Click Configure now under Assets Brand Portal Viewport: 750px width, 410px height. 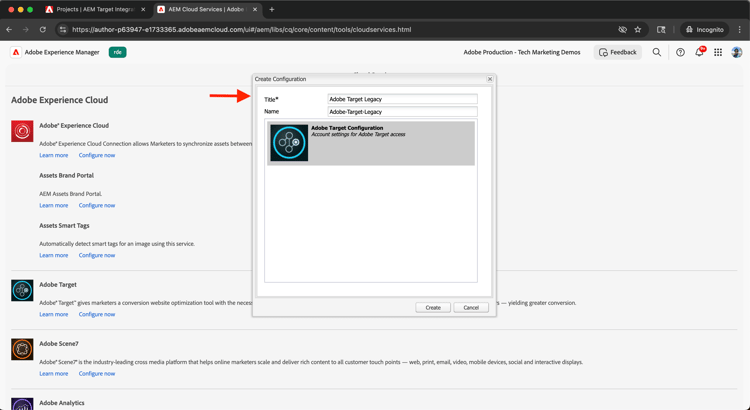pyautogui.click(x=97, y=205)
